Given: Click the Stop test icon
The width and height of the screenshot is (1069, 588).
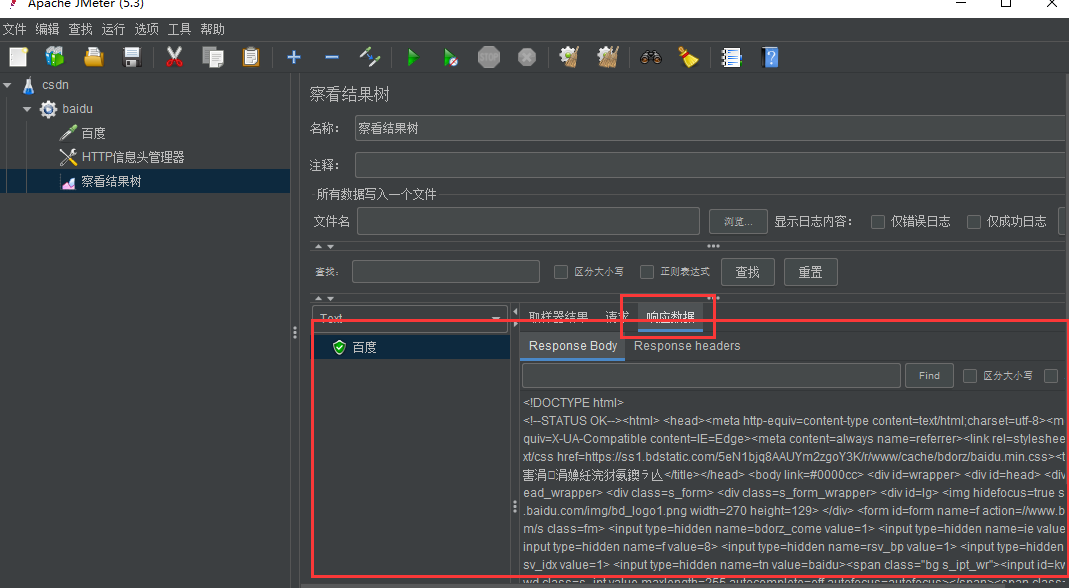Looking at the screenshot, I should click(x=489, y=57).
